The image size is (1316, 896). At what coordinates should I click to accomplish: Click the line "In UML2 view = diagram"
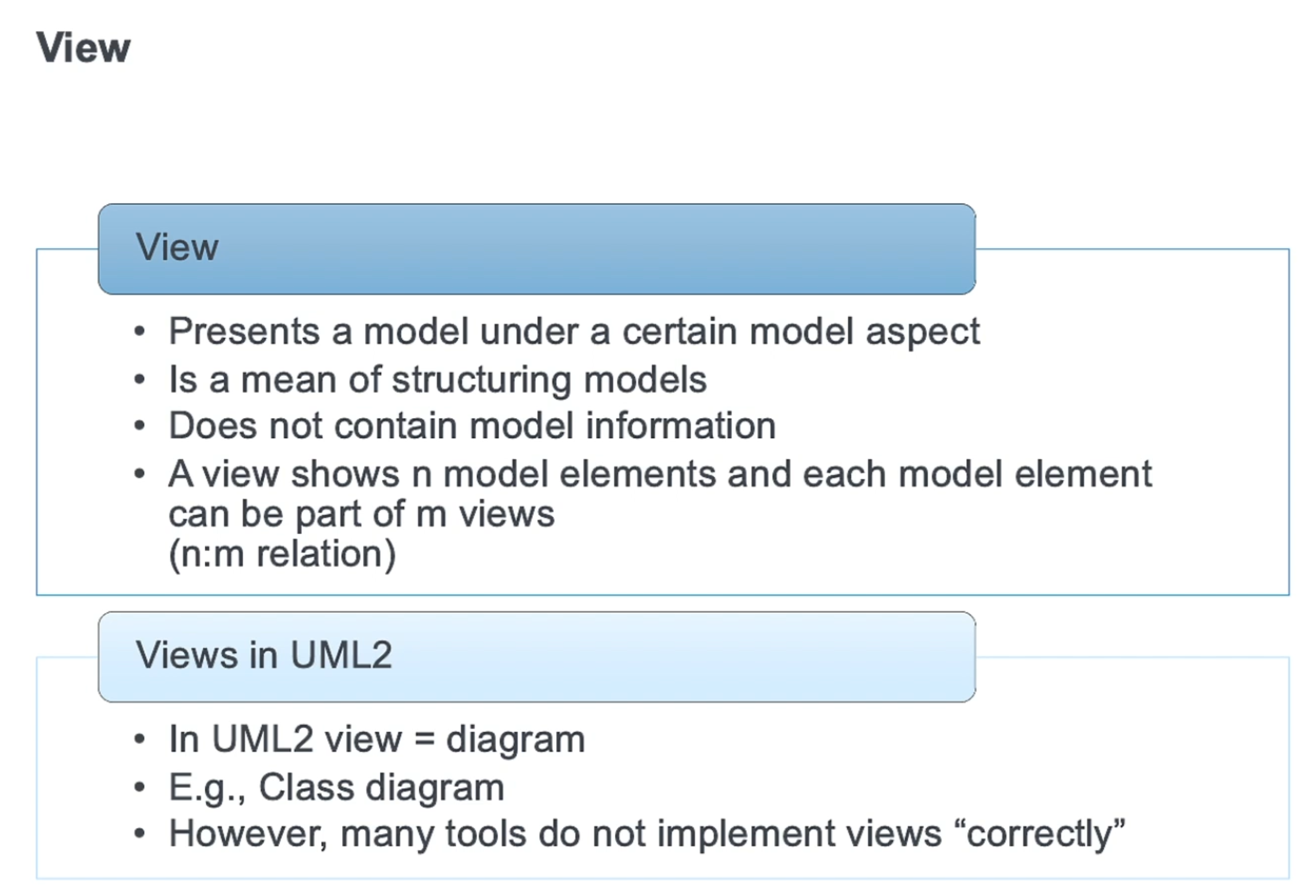point(377,739)
